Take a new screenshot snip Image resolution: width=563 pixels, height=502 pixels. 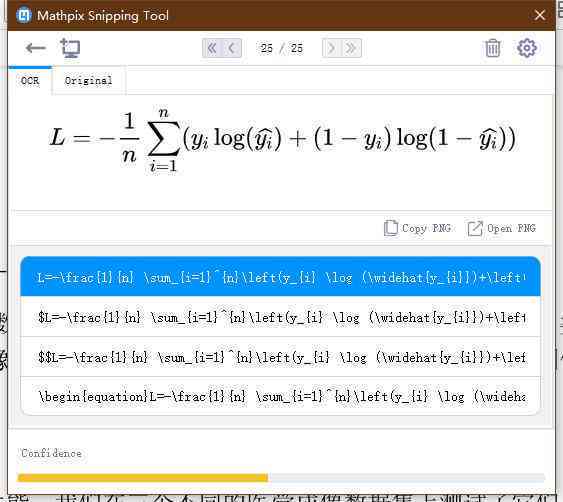pos(70,48)
